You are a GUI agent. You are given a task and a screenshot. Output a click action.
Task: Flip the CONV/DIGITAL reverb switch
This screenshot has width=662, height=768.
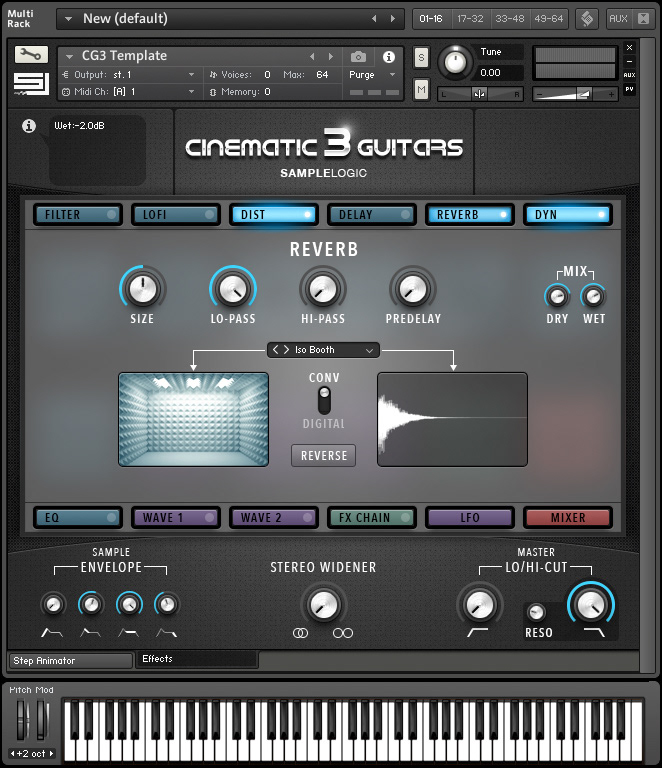click(324, 400)
